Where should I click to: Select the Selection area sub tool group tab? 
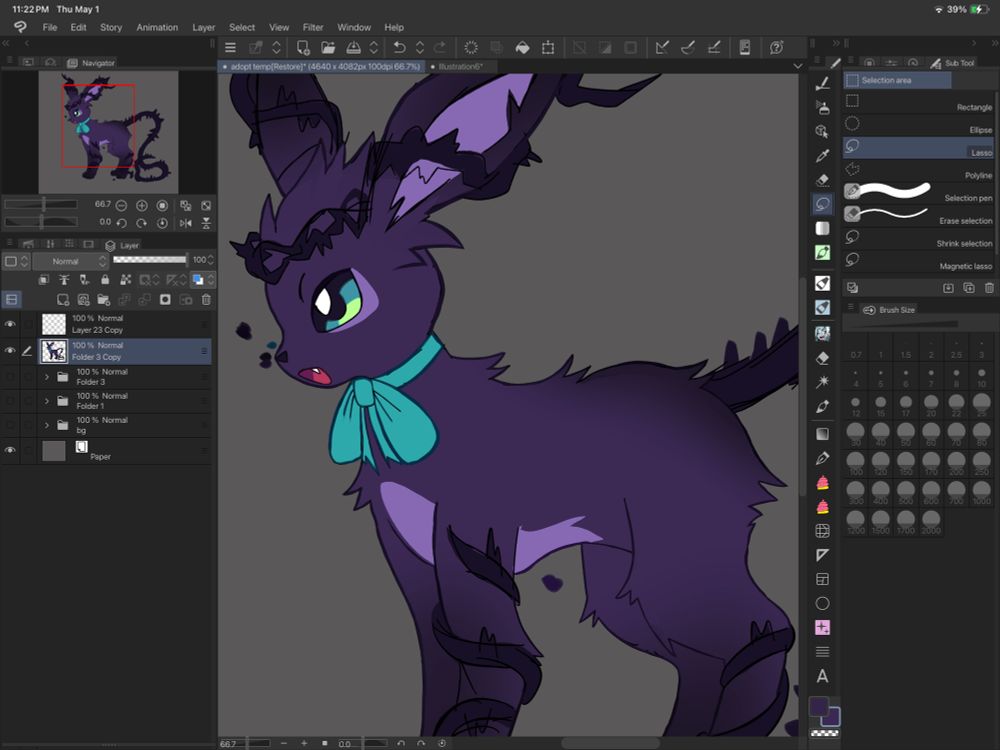click(x=897, y=80)
